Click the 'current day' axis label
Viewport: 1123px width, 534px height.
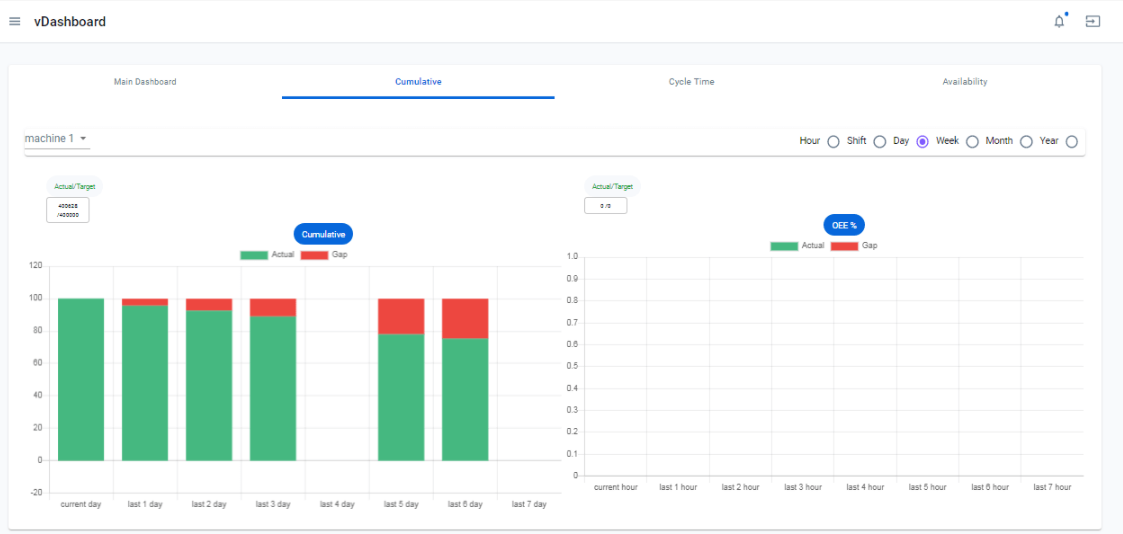tap(81, 504)
